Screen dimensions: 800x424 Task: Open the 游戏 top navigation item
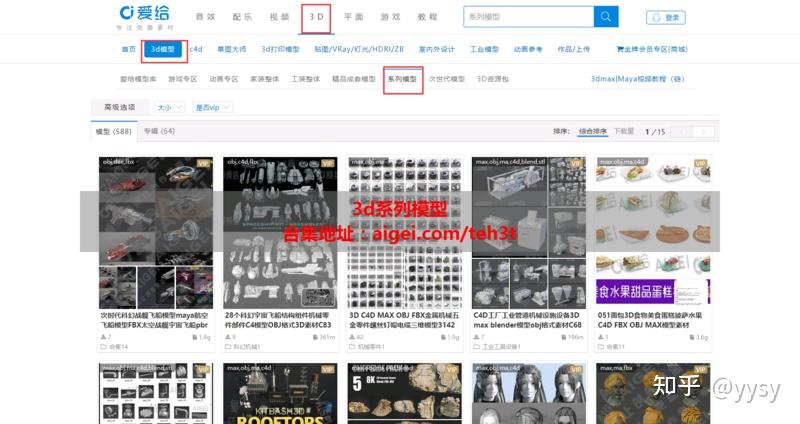click(390, 17)
